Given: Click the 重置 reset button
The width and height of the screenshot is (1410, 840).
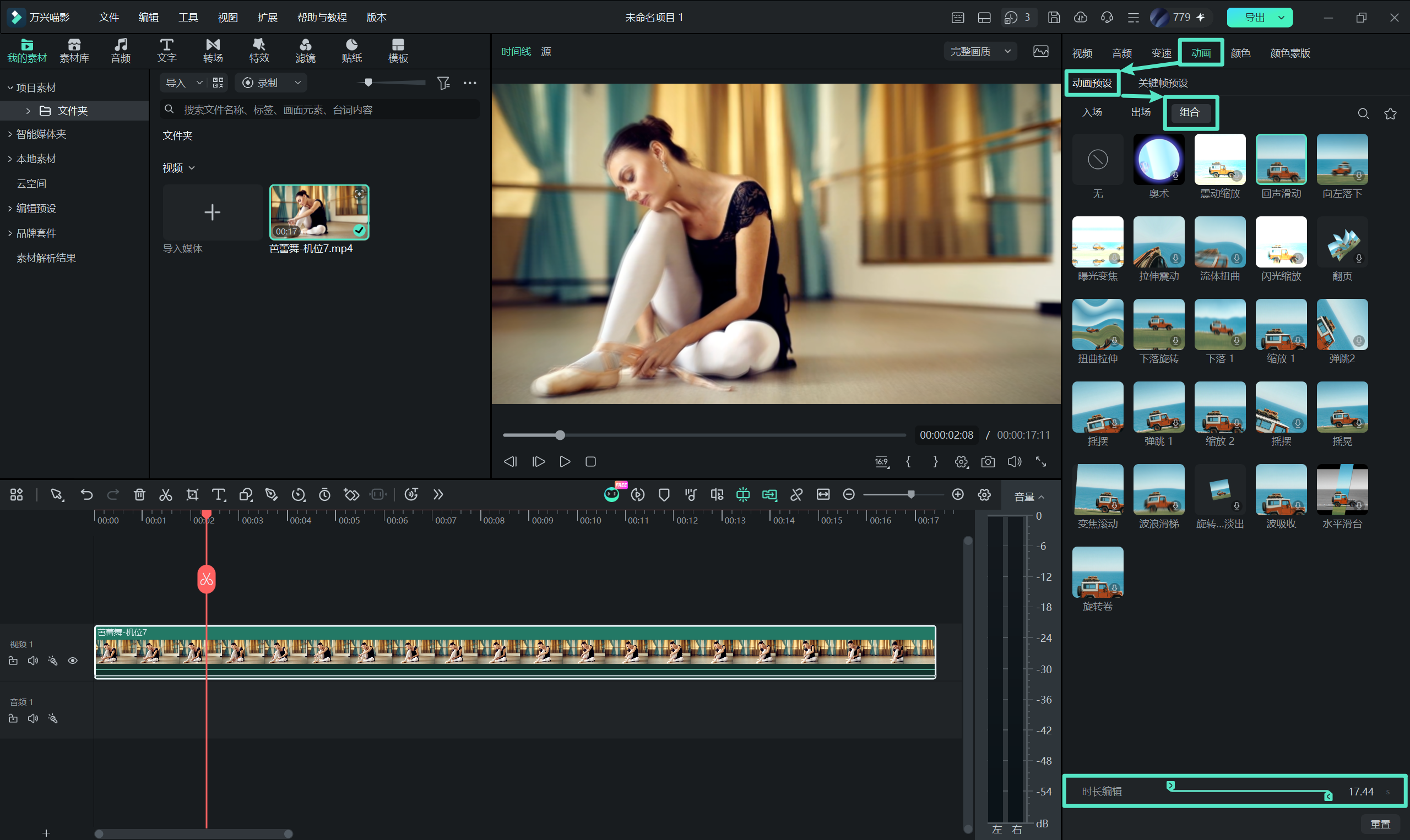Looking at the screenshot, I should tap(1380, 824).
